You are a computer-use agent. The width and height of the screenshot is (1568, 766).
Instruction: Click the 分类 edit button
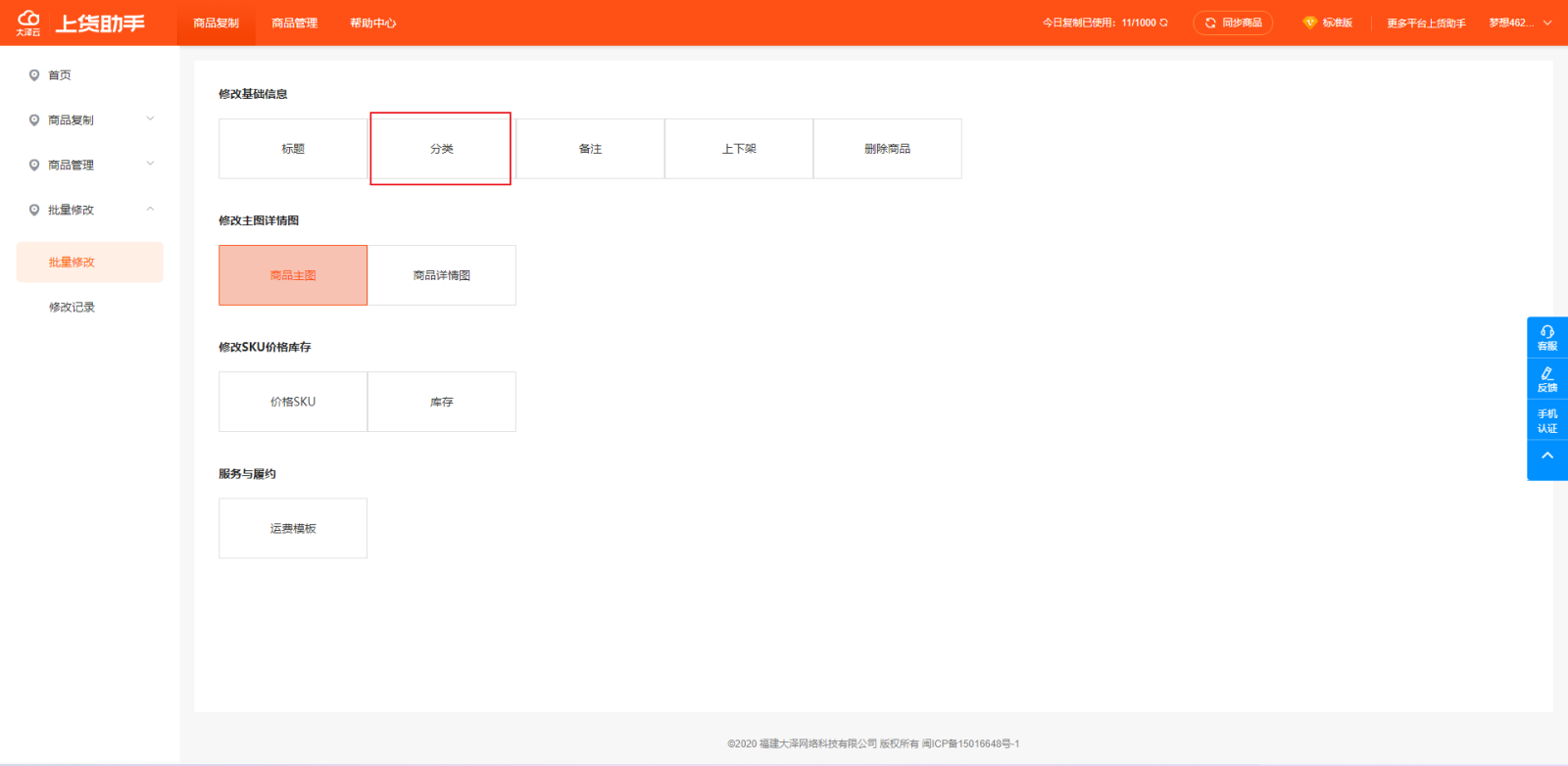click(442, 149)
